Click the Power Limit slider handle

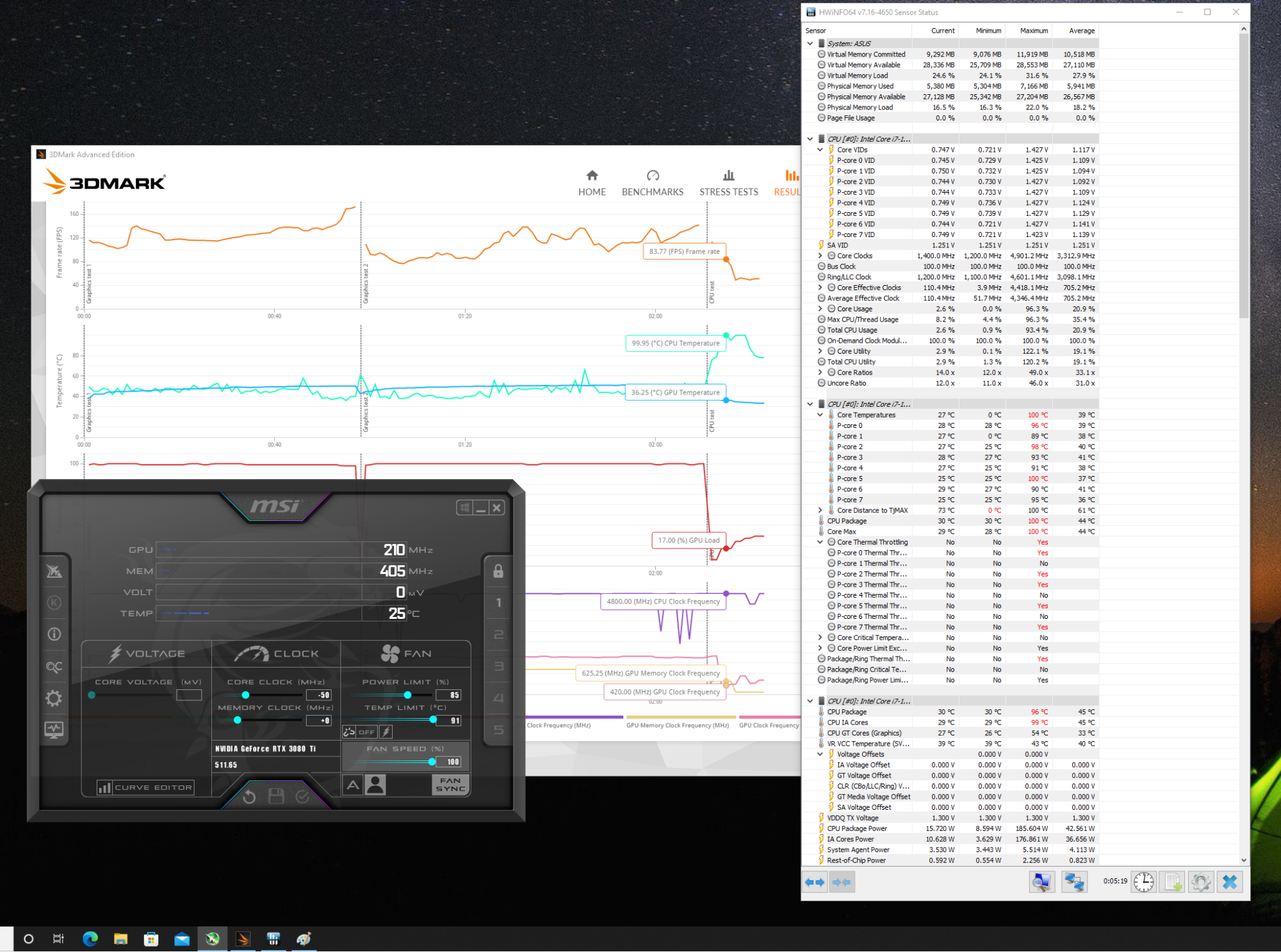coord(407,695)
